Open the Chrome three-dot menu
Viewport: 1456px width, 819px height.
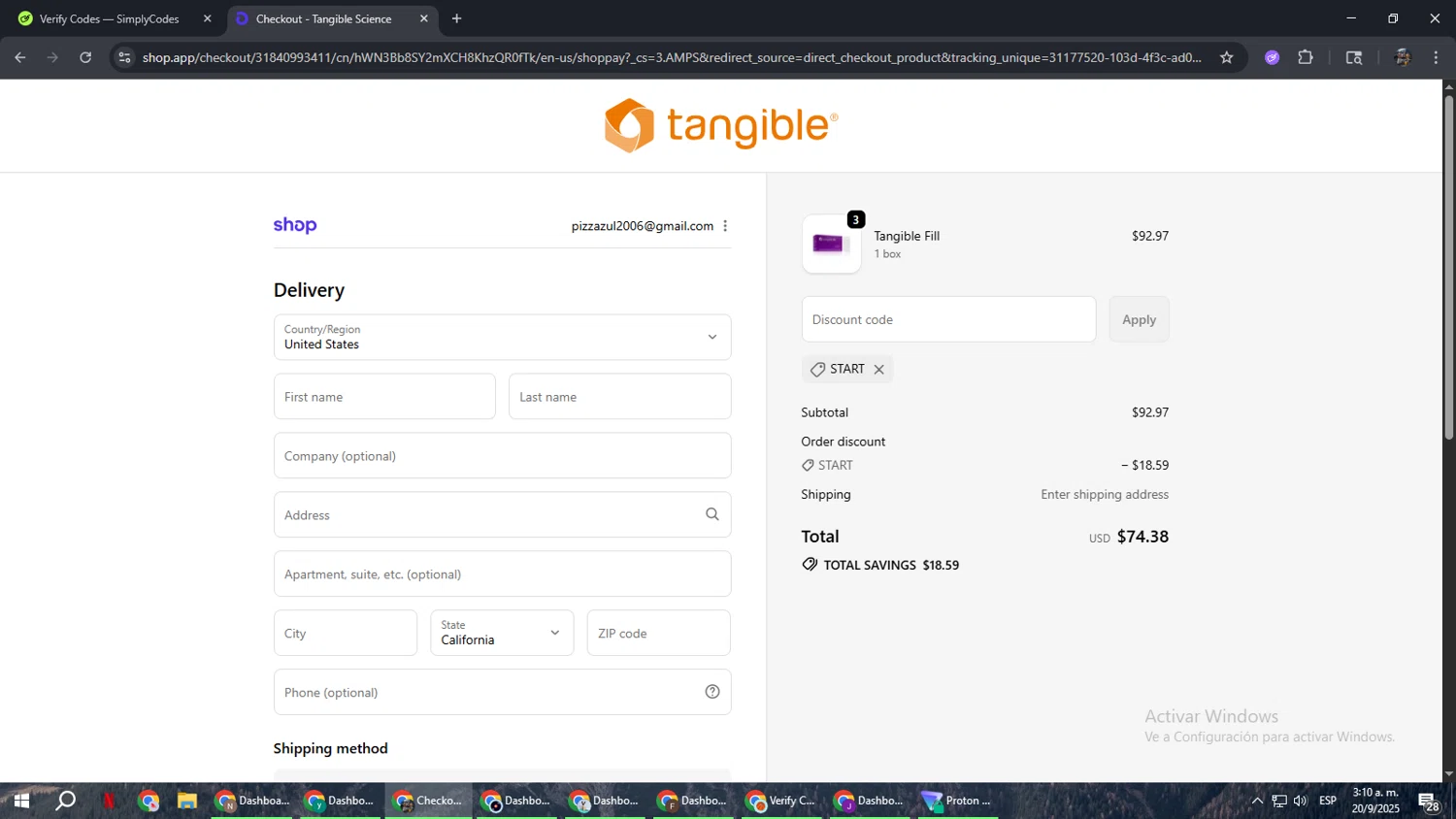point(1436,57)
